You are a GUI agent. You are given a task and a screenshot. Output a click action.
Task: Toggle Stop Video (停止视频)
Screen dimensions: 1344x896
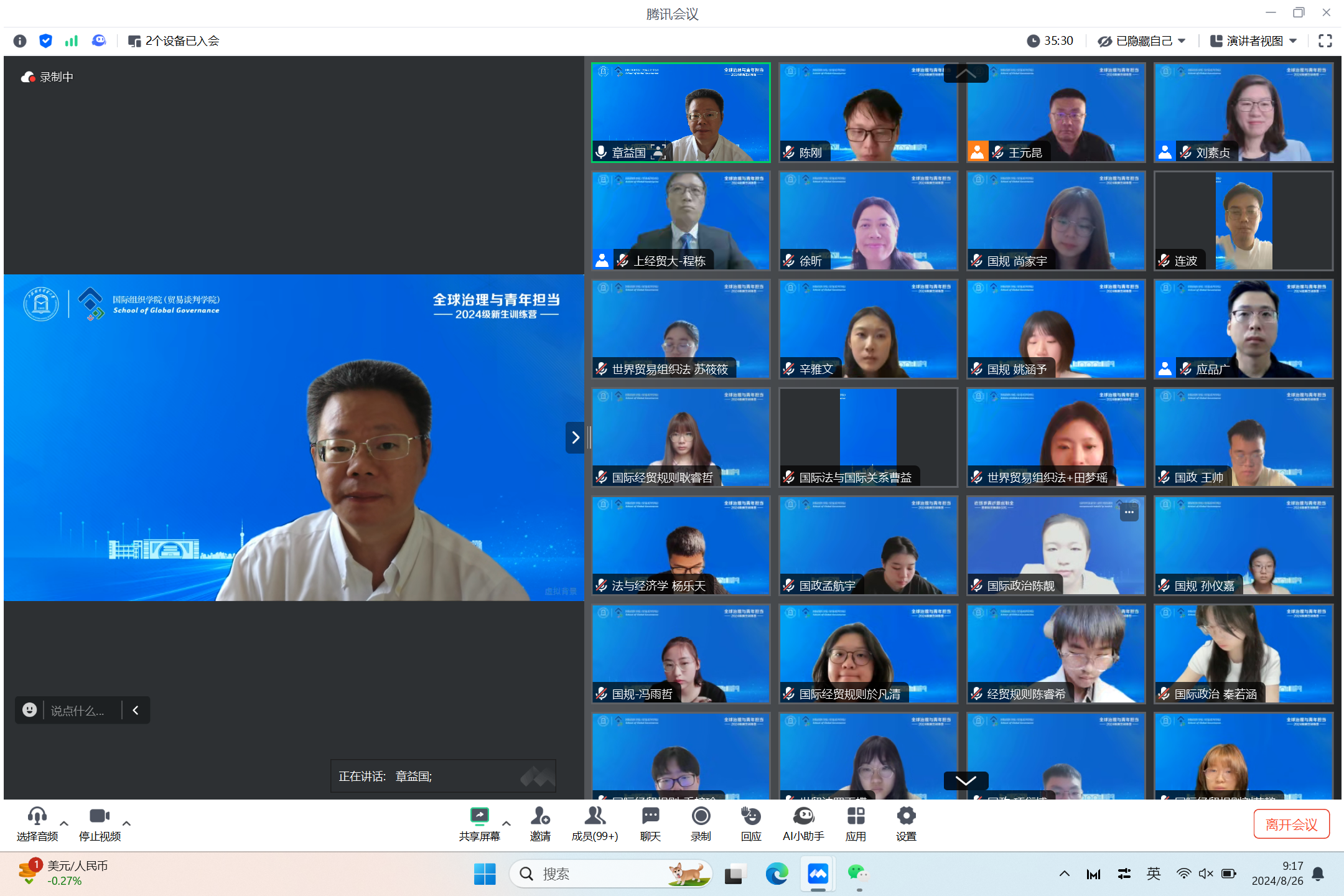pos(100,816)
